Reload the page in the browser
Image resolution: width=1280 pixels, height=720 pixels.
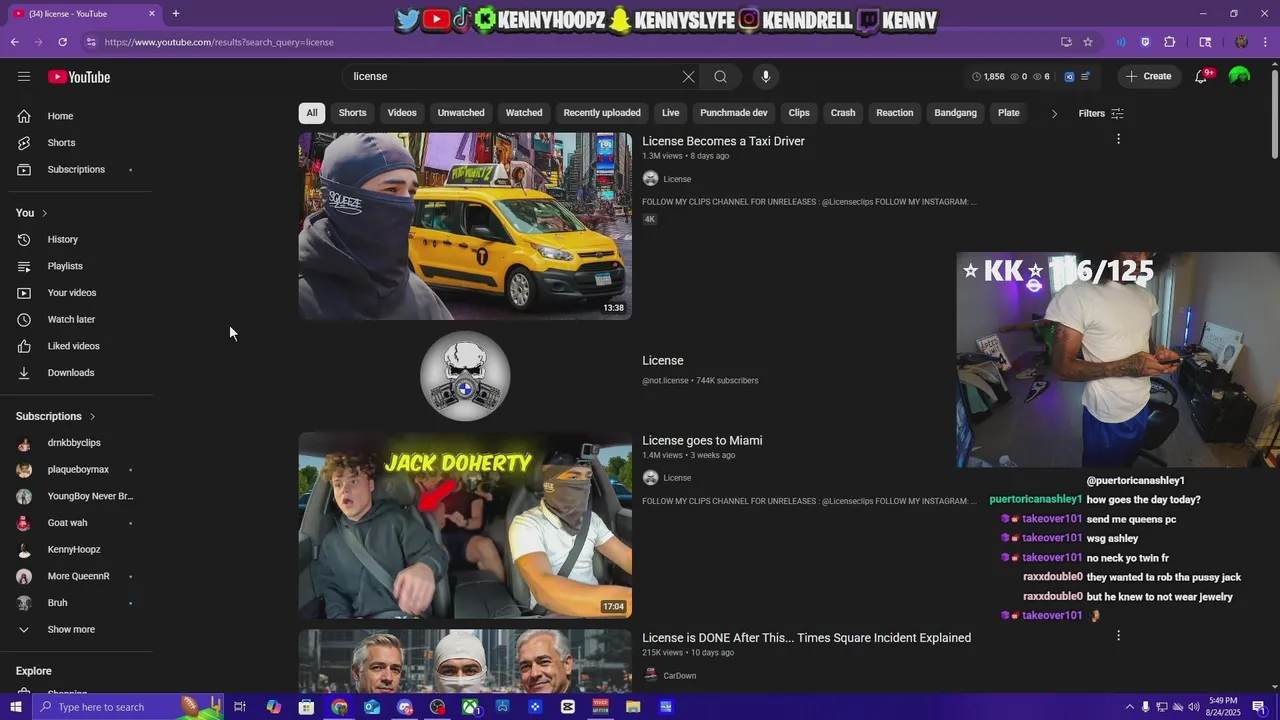coord(62,42)
